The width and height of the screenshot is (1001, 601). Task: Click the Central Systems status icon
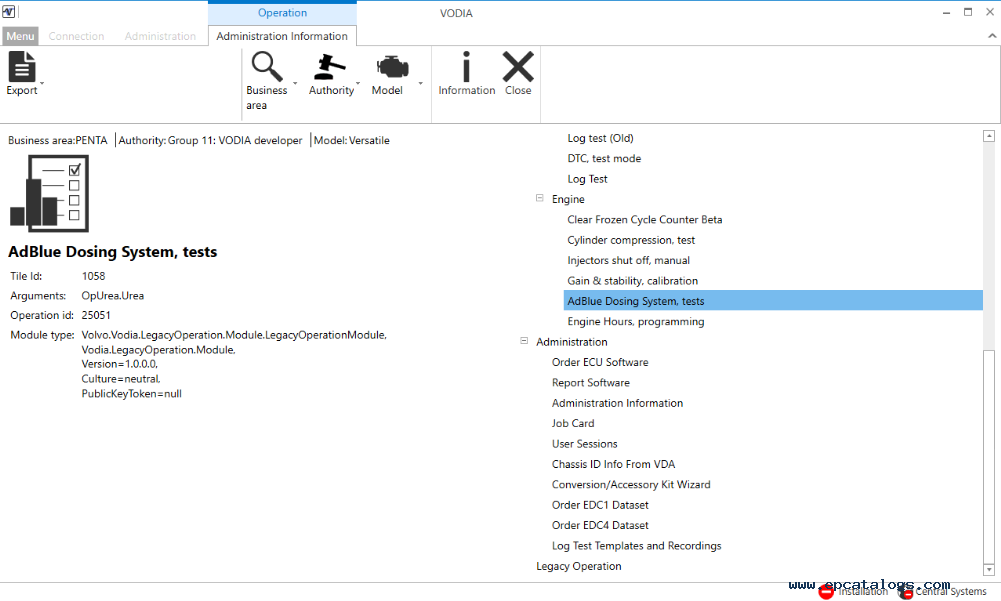coord(905,593)
